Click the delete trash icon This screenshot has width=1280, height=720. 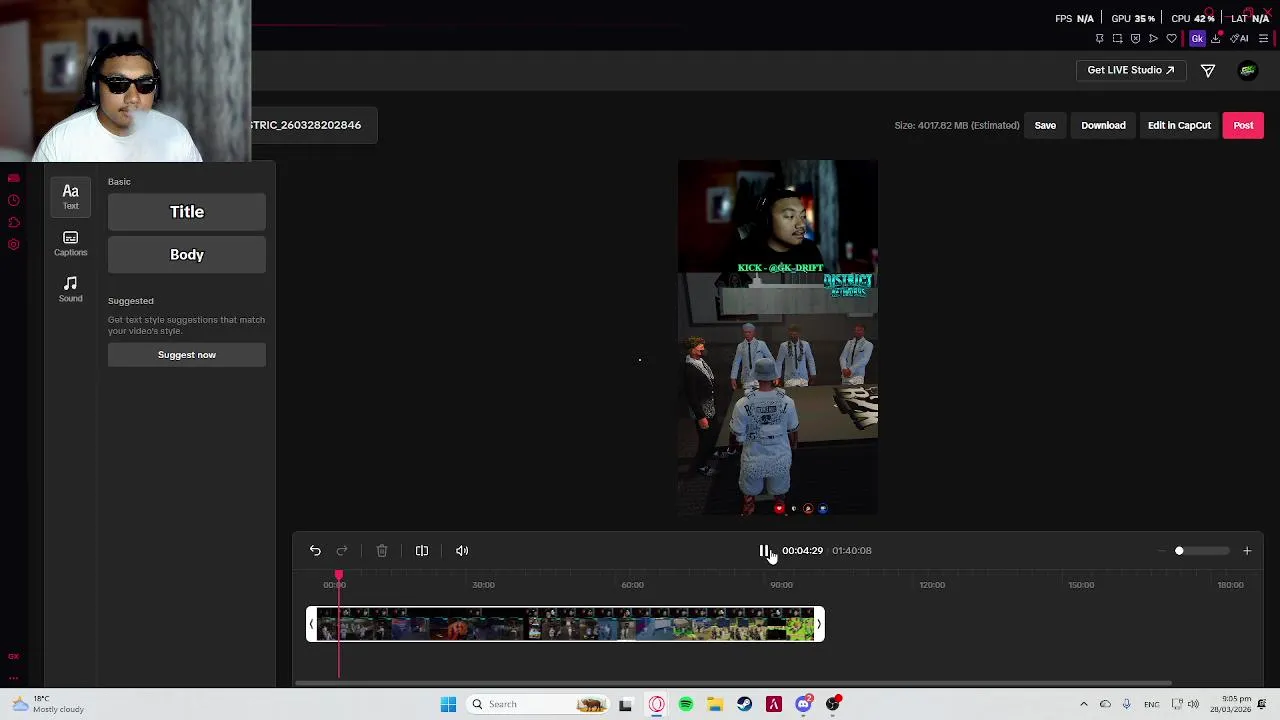point(382,551)
